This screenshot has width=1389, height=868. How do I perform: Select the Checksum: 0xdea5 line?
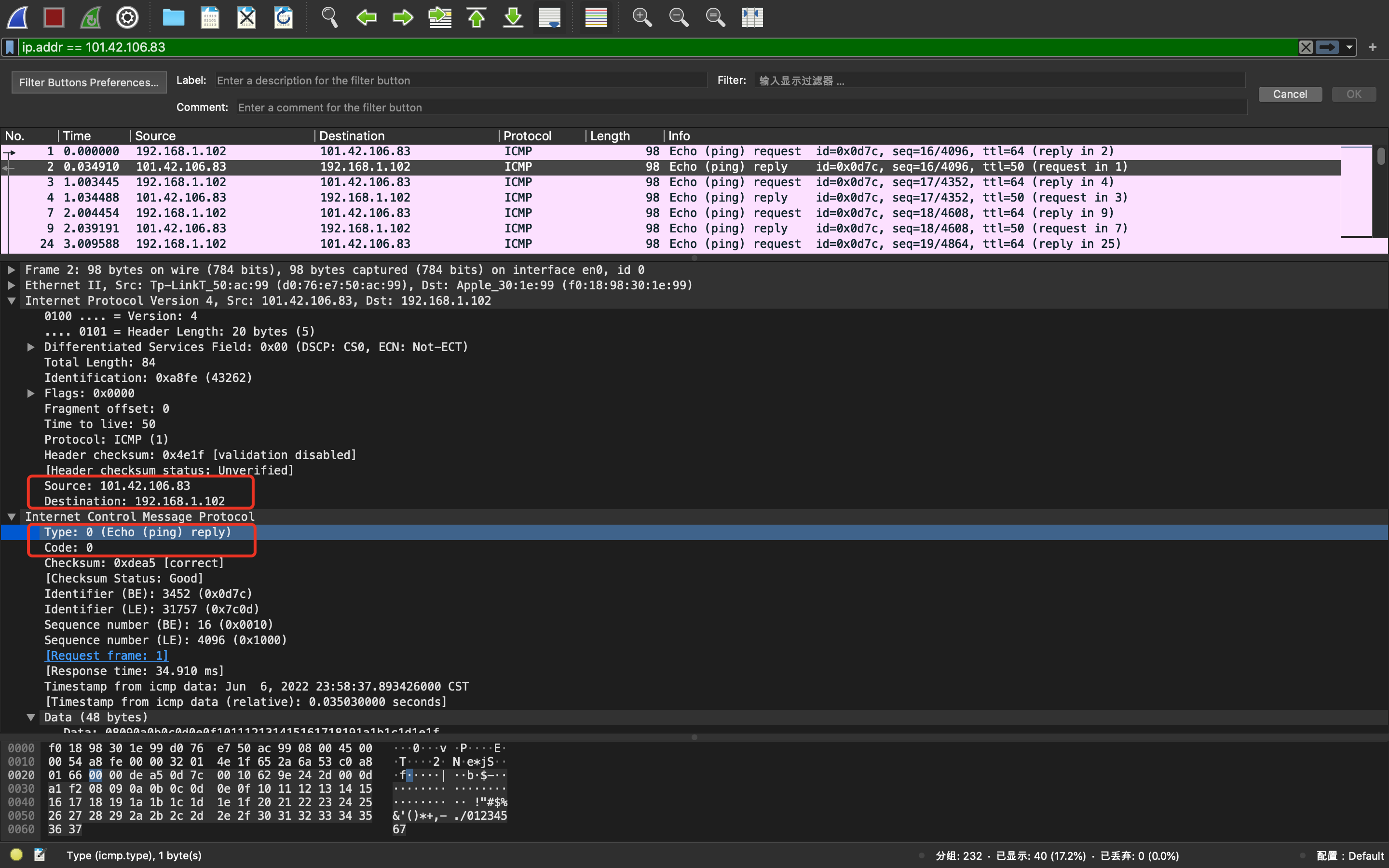134,563
